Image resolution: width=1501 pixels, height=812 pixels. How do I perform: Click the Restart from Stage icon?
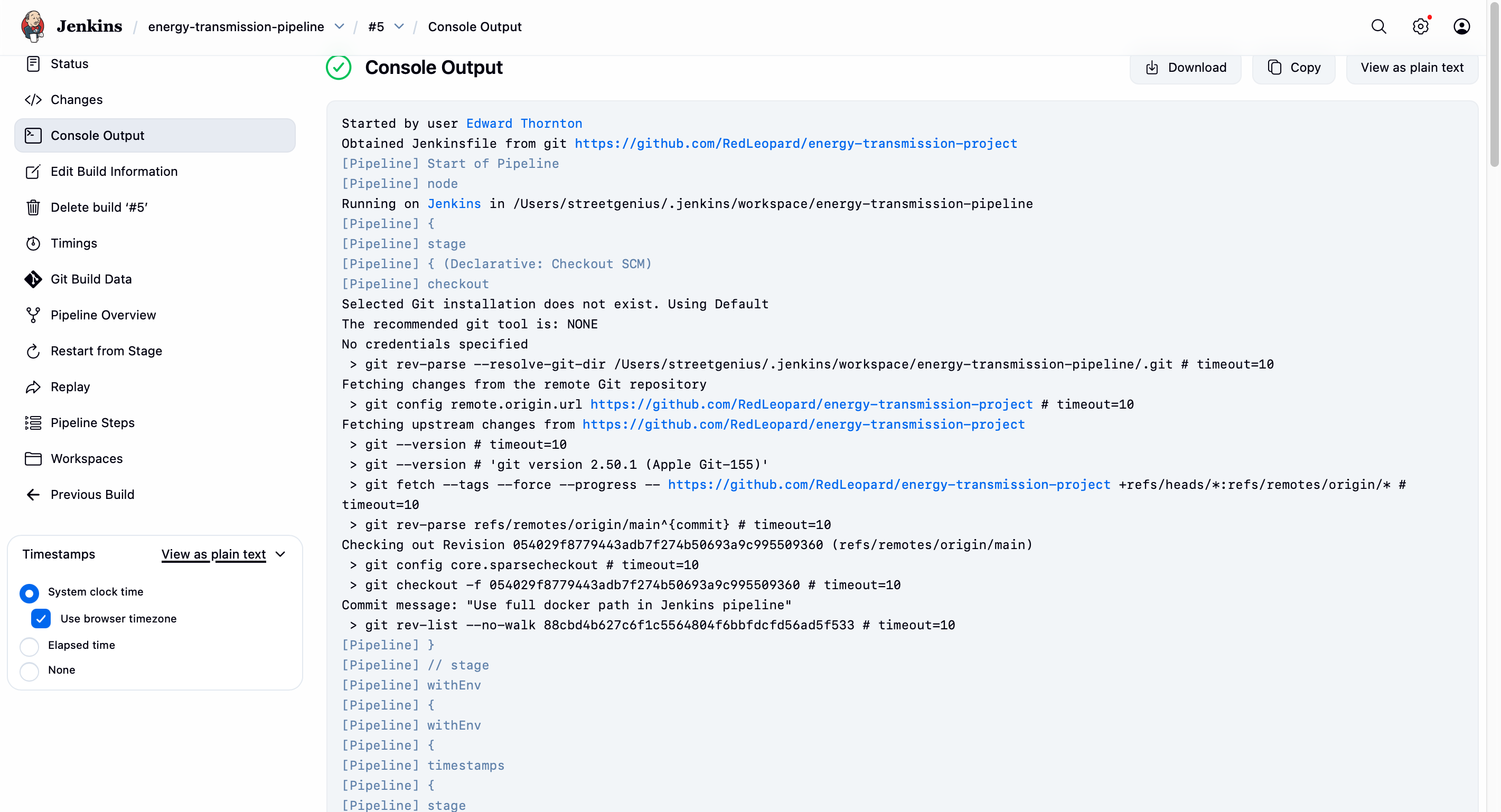point(33,351)
